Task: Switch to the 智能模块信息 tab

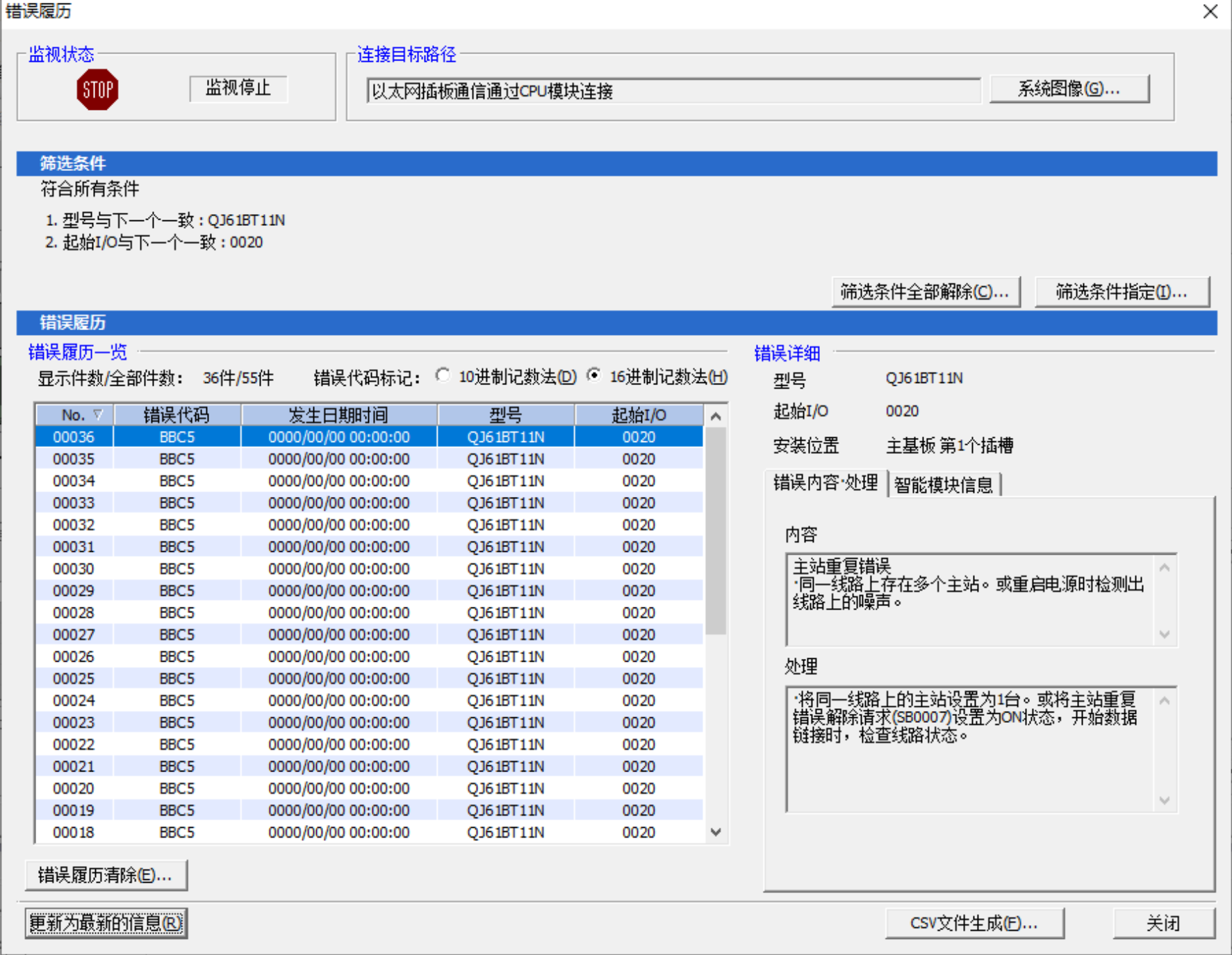Action: pos(943,484)
